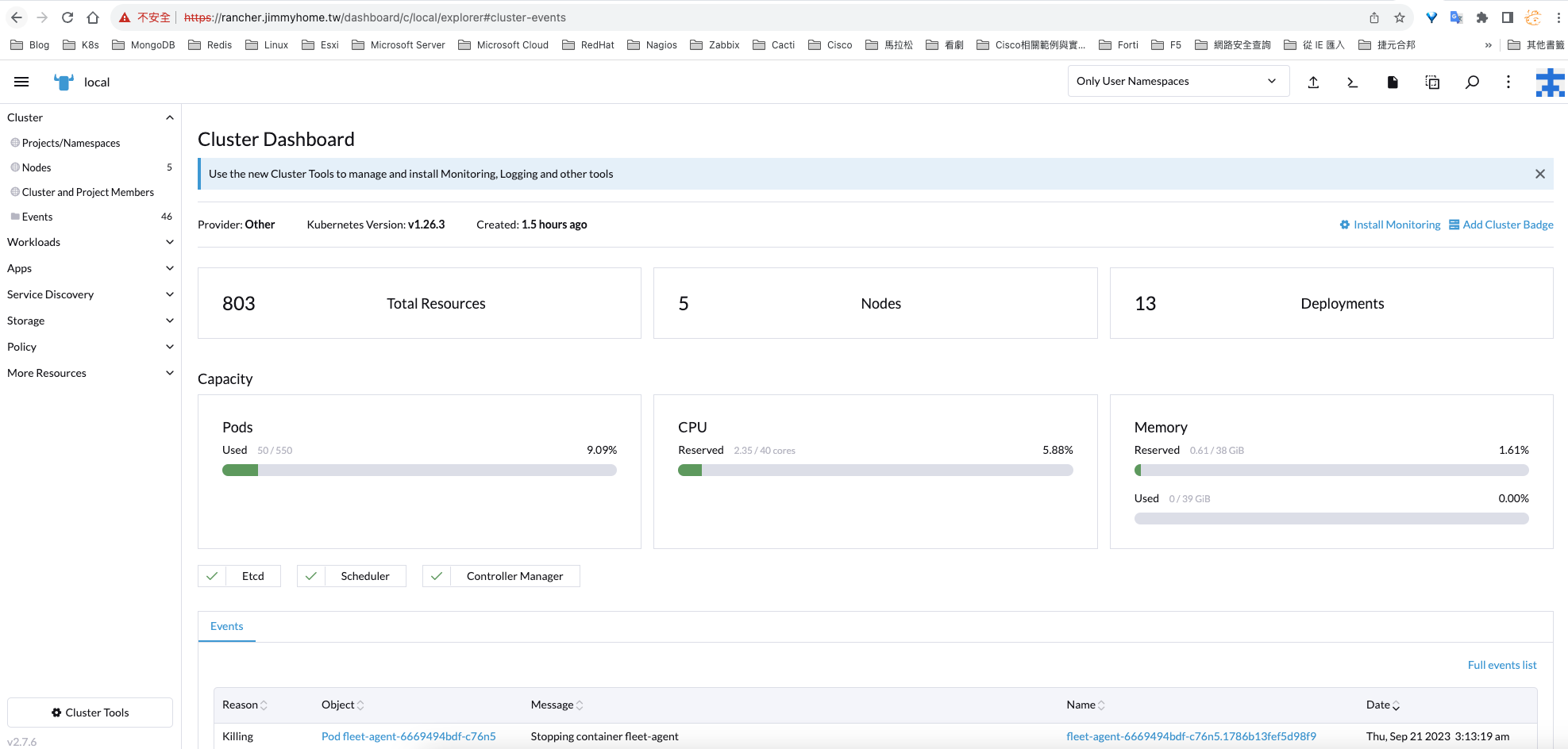Sort events by Date column

tap(1383, 705)
